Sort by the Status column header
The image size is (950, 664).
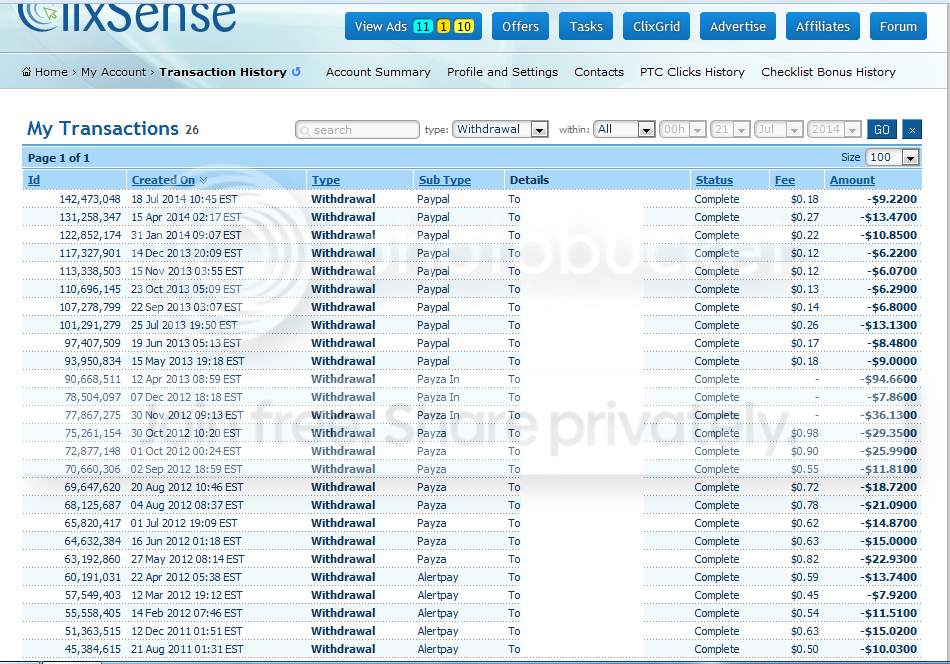(x=714, y=180)
